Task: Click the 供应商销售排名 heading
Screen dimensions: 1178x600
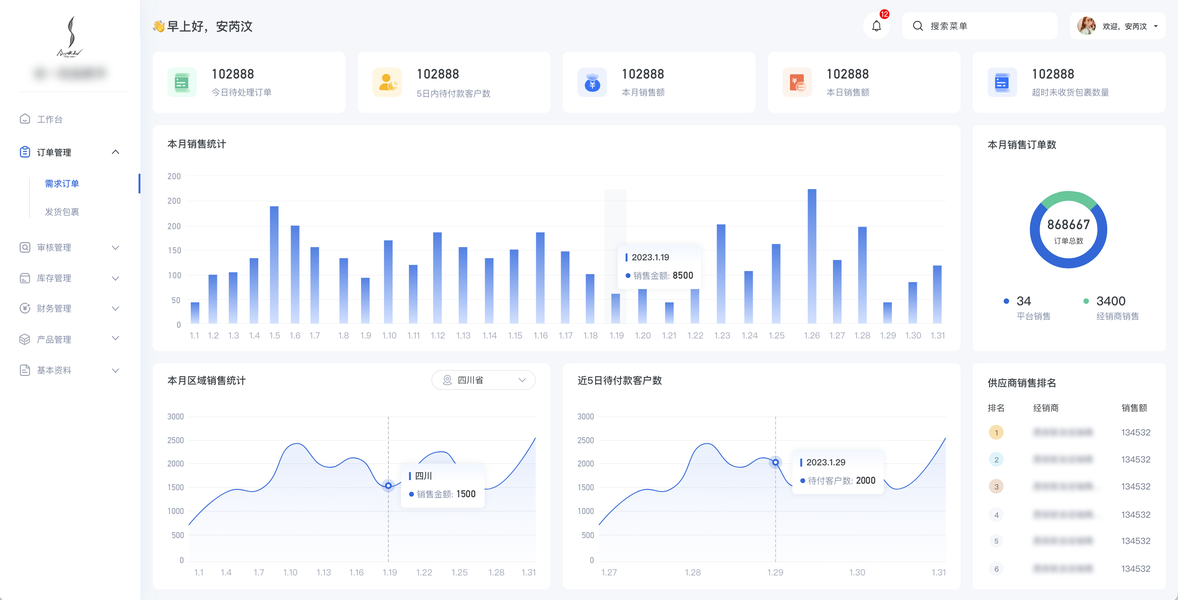Action: [x=1022, y=383]
